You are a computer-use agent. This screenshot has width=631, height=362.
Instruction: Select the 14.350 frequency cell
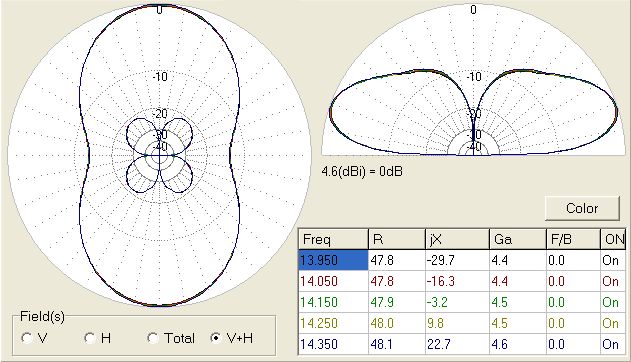pyautogui.click(x=333, y=344)
